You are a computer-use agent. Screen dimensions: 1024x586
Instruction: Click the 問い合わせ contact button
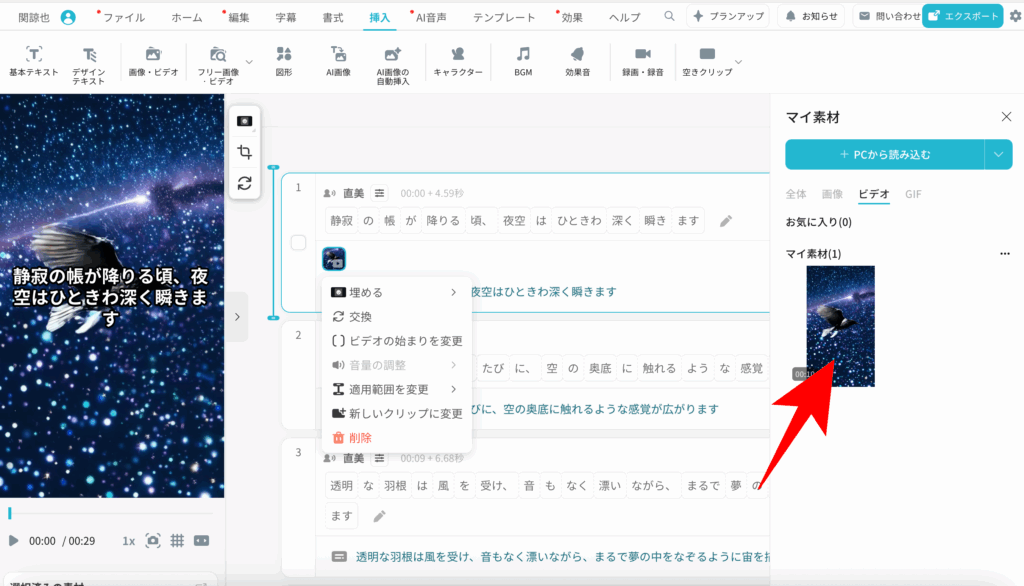888,16
